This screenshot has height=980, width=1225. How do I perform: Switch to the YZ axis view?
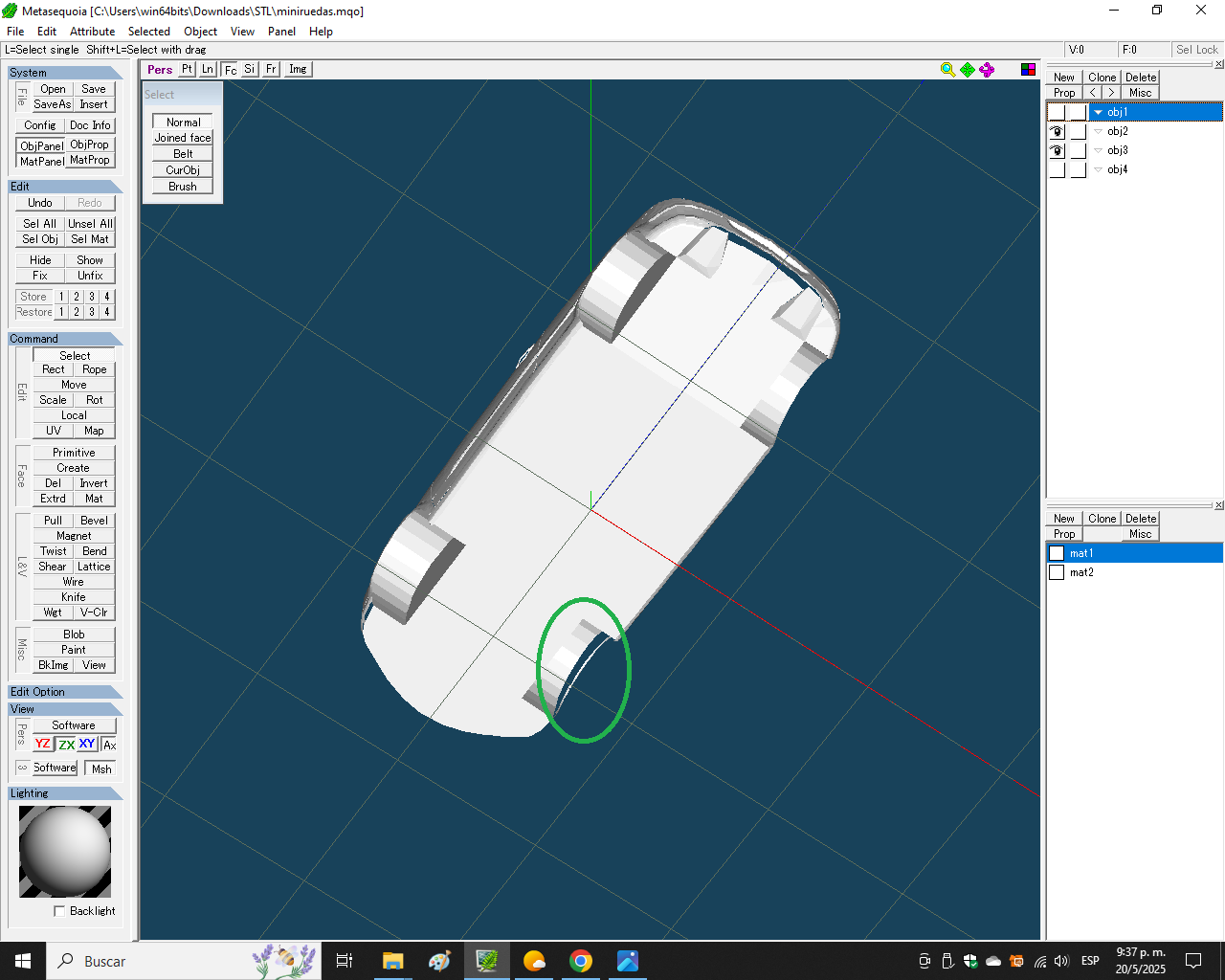click(43, 744)
